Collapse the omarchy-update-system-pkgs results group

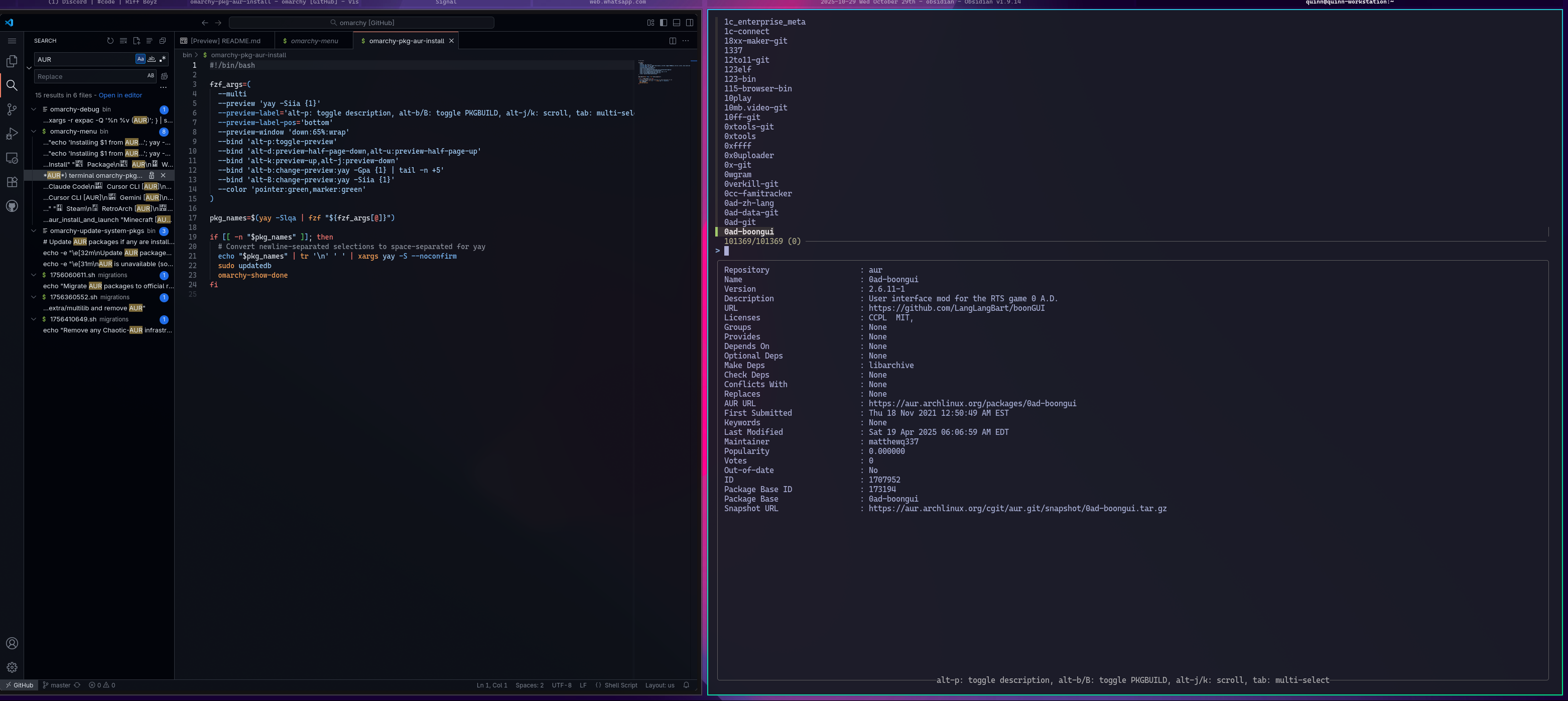click(x=34, y=231)
